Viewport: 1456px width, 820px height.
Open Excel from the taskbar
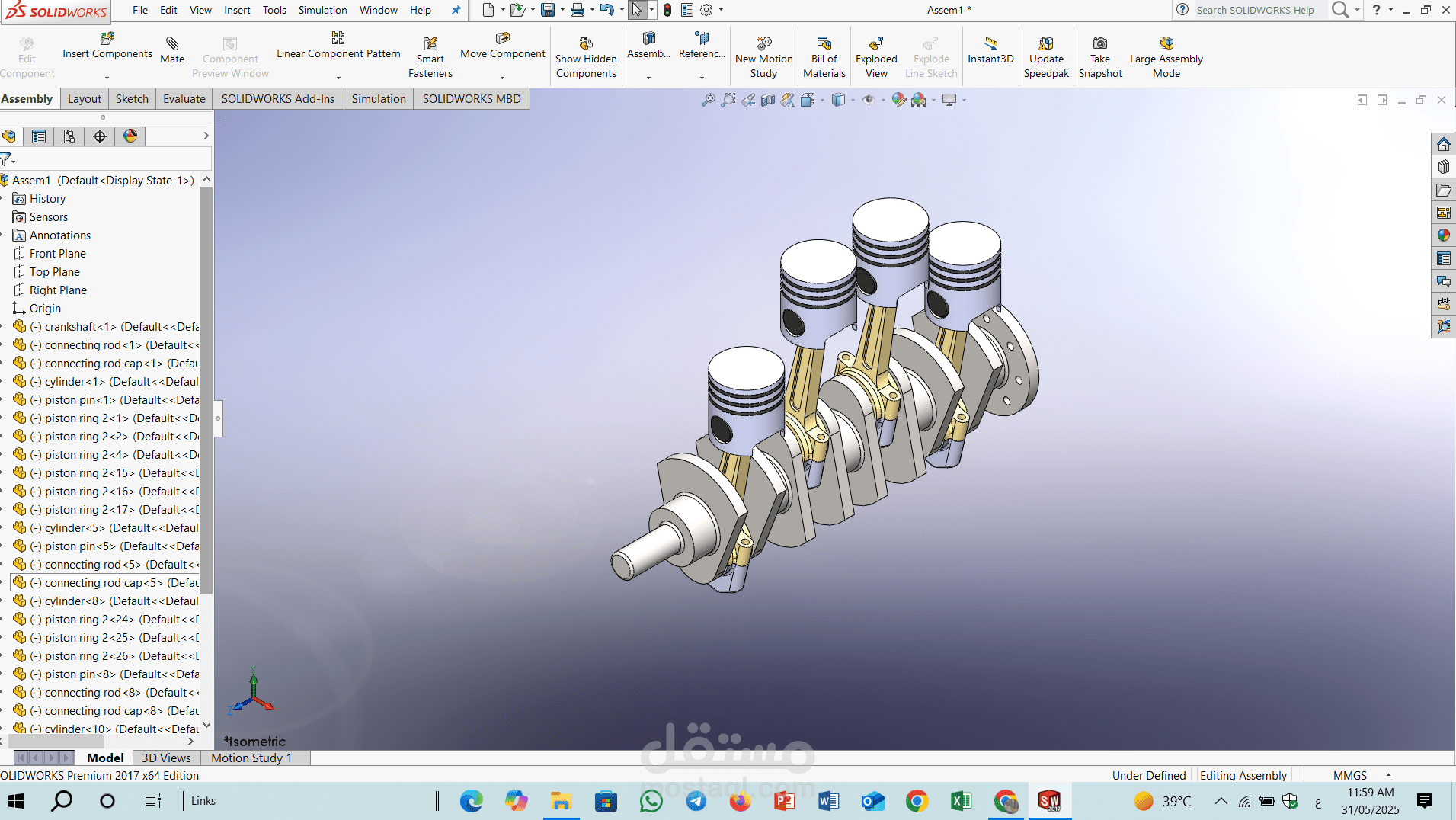961,801
